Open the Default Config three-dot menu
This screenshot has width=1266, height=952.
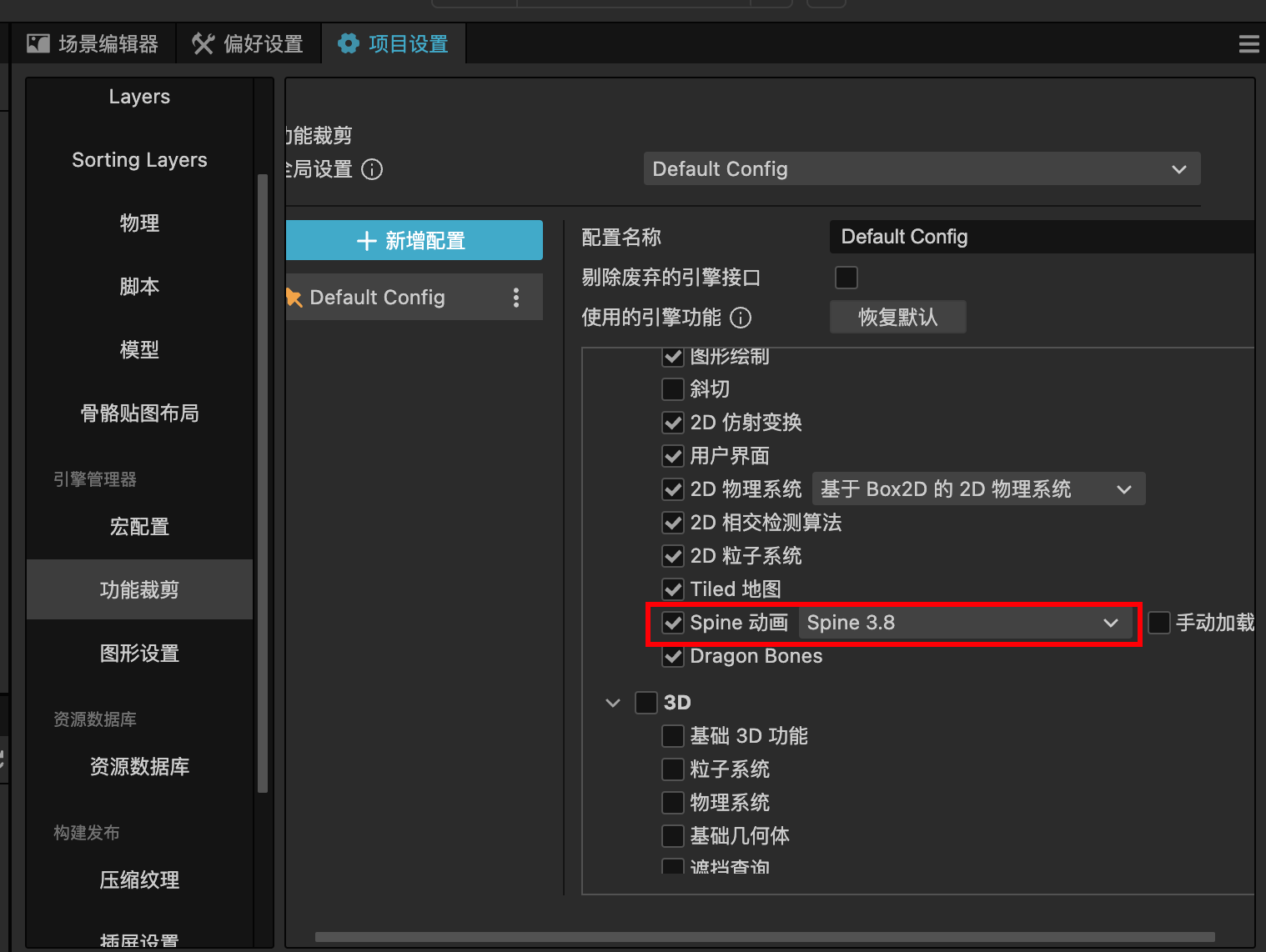(516, 298)
